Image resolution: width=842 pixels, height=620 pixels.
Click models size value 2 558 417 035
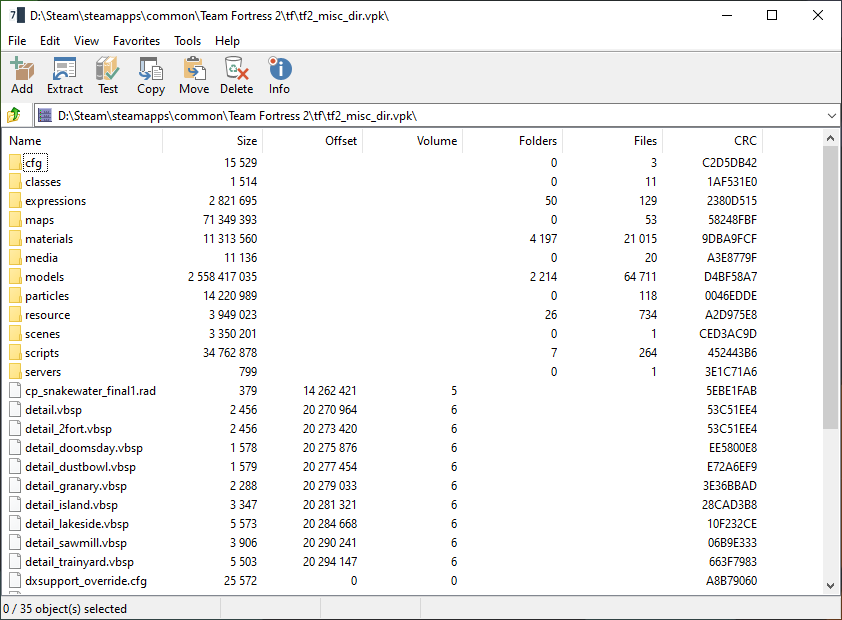coord(222,276)
